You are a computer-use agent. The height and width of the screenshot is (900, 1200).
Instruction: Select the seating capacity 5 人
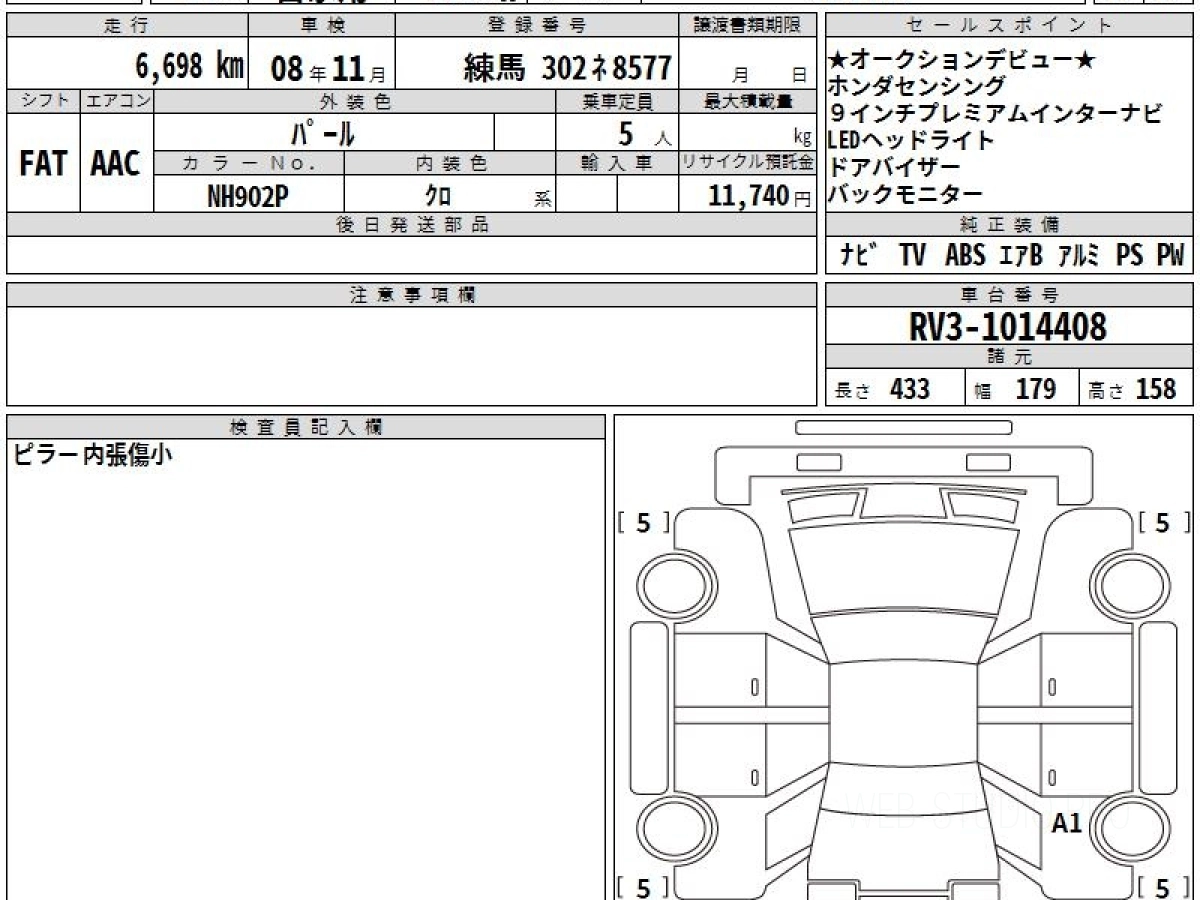click(x=645, y=132)
